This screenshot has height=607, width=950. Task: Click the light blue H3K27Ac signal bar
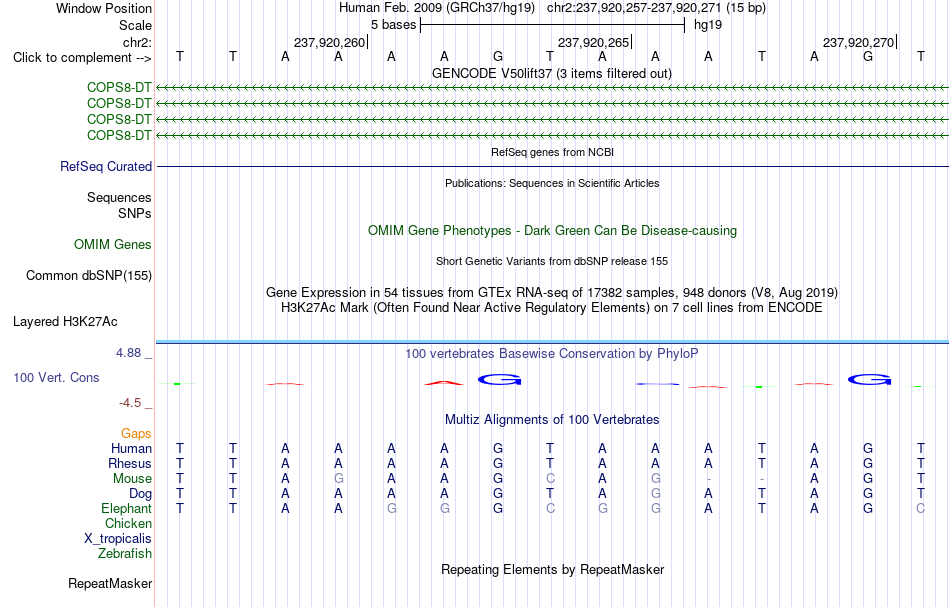click(x=552, y=342)
